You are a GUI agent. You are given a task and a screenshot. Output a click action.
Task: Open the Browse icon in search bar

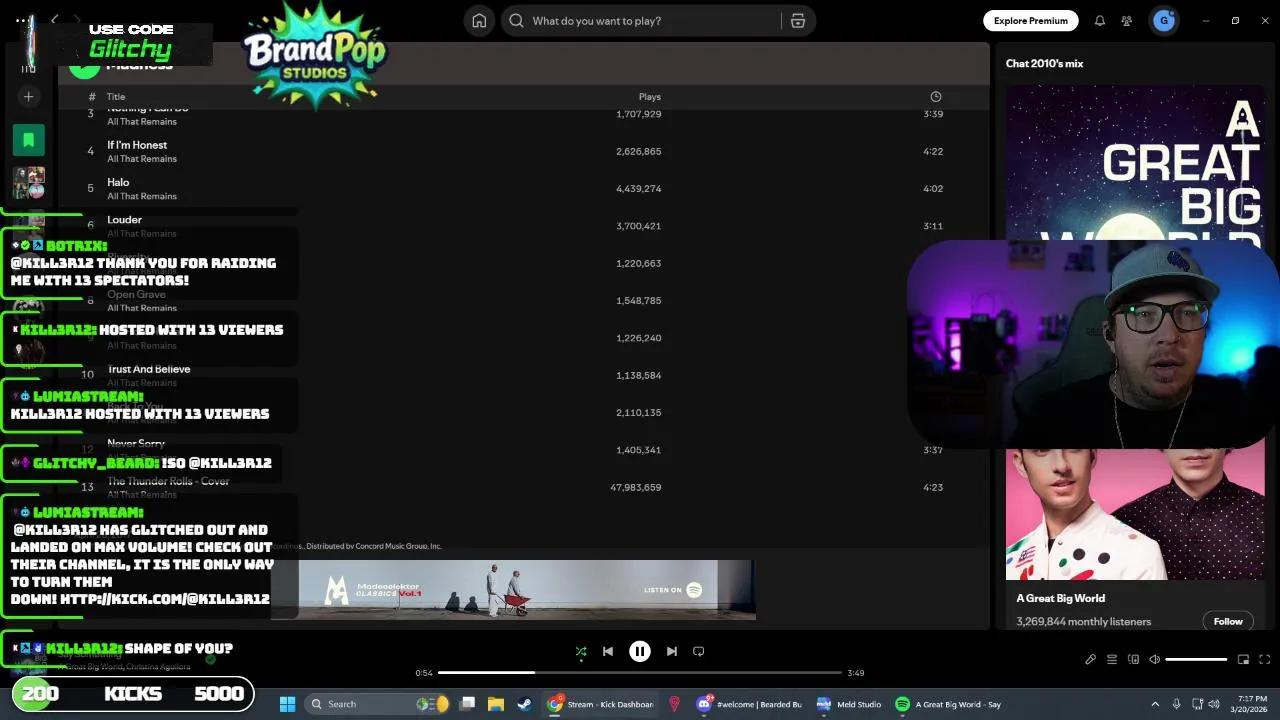coord(798,21)
